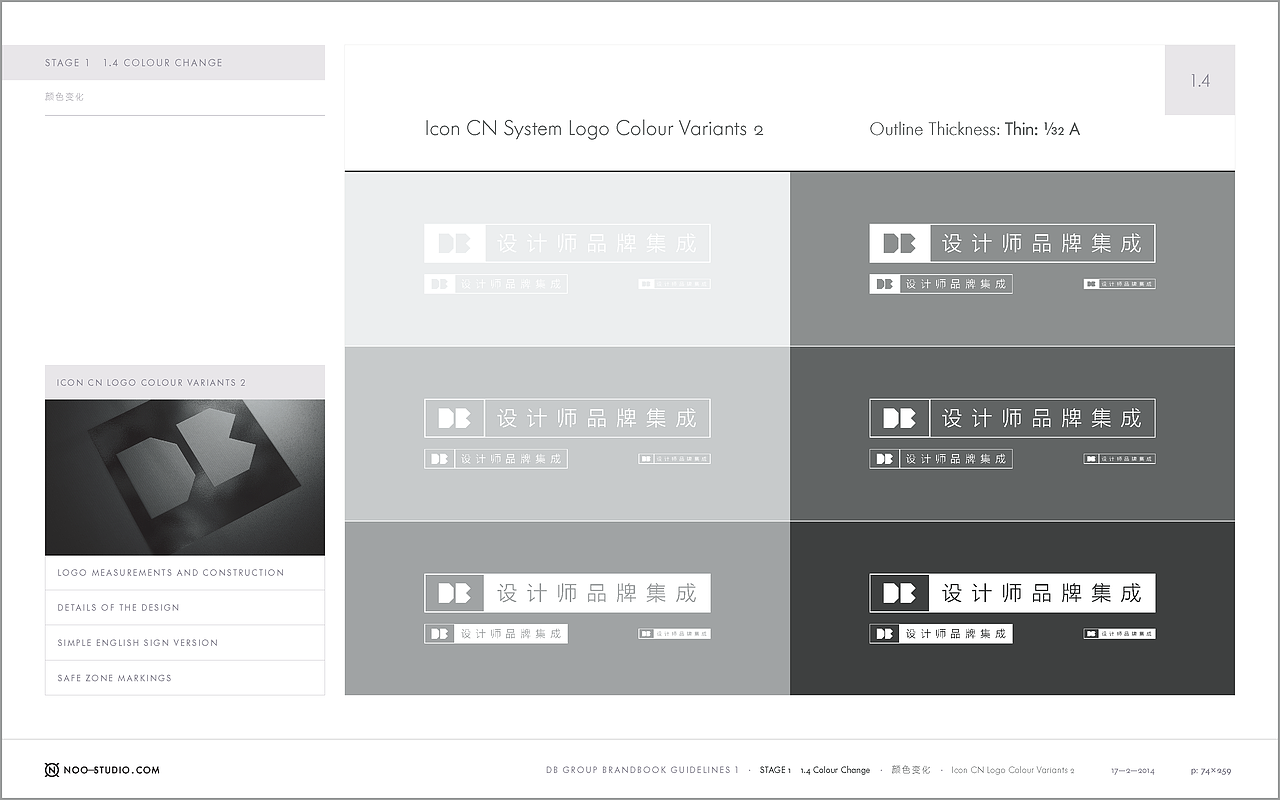
Task: Click the 1.4 page number box
Action: [1200, 80]
